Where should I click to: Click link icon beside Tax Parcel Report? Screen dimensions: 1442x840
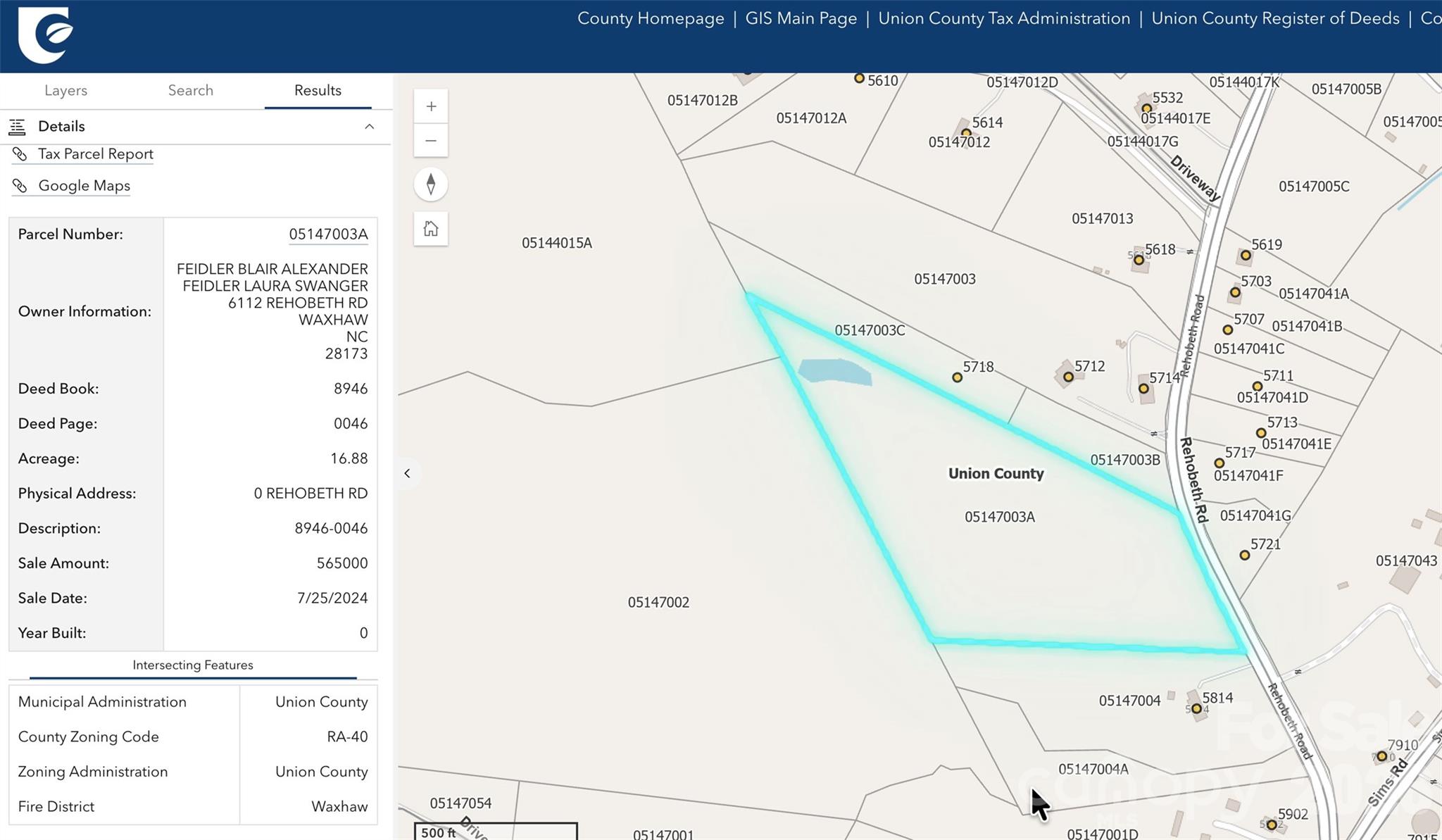(20, 154)
